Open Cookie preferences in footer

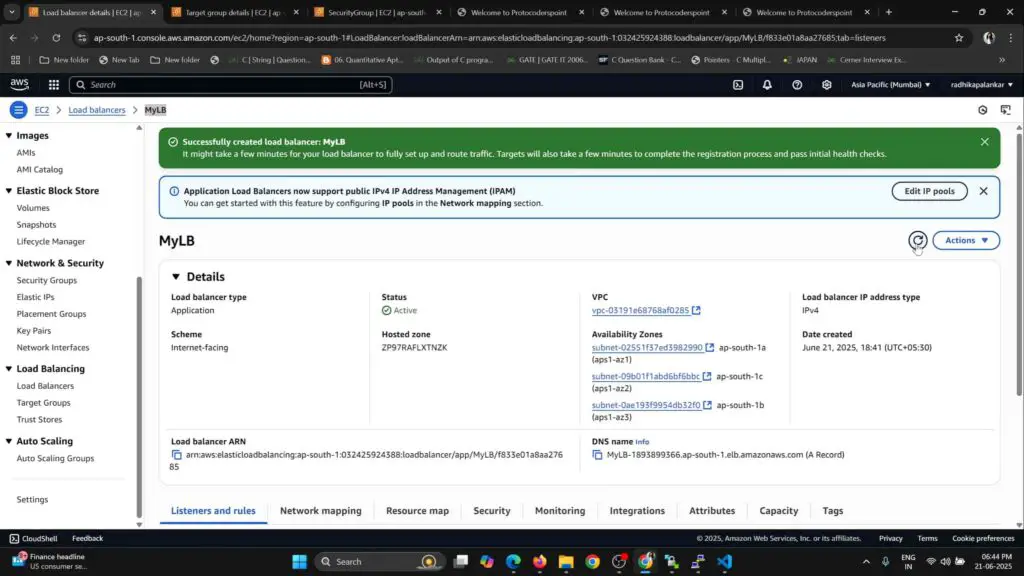point(983,539)
